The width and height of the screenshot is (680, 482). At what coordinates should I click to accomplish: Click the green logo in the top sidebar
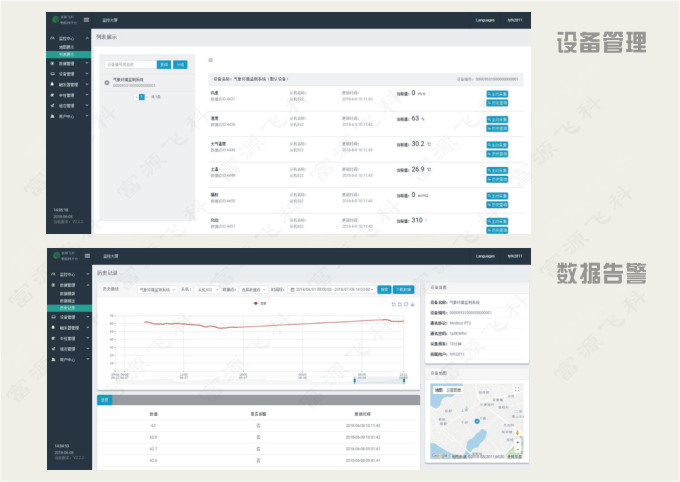54,19
